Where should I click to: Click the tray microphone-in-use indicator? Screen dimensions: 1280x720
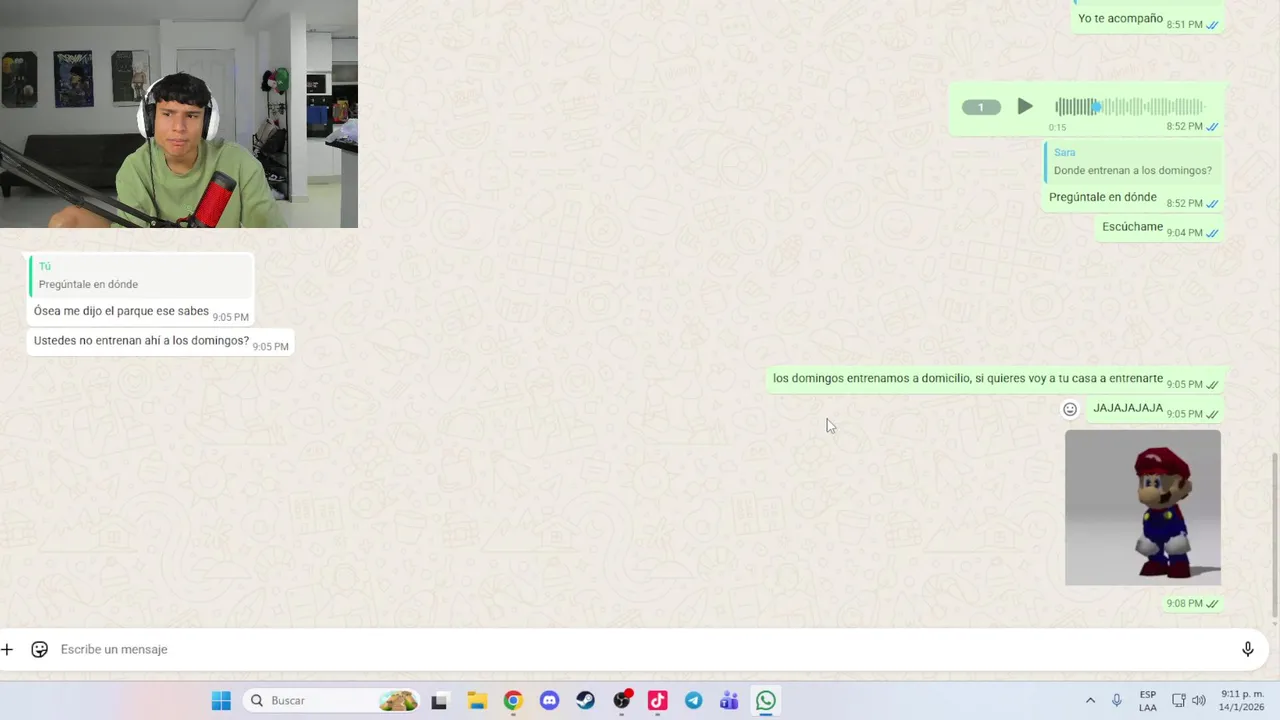pyautogui.click(x=1117, y=701)
